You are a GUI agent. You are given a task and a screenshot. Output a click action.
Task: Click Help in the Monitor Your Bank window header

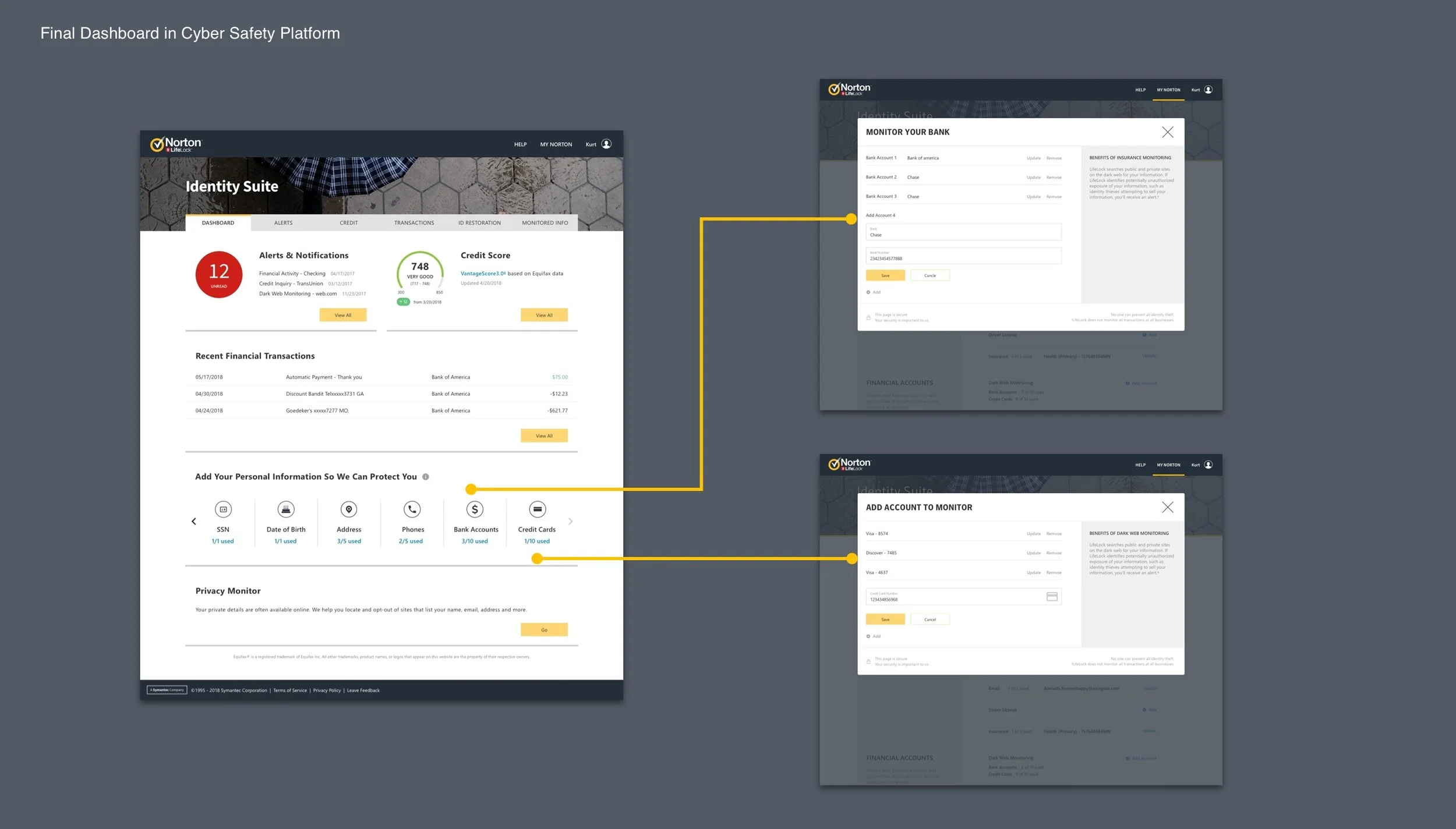(1140, 90)
